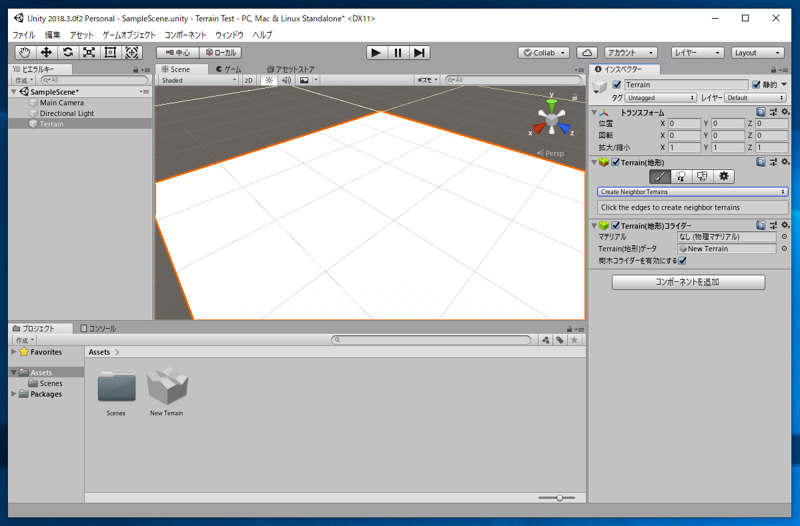Select the combined Transform tool
Screen dimensions: 800x526
point(132,53)
